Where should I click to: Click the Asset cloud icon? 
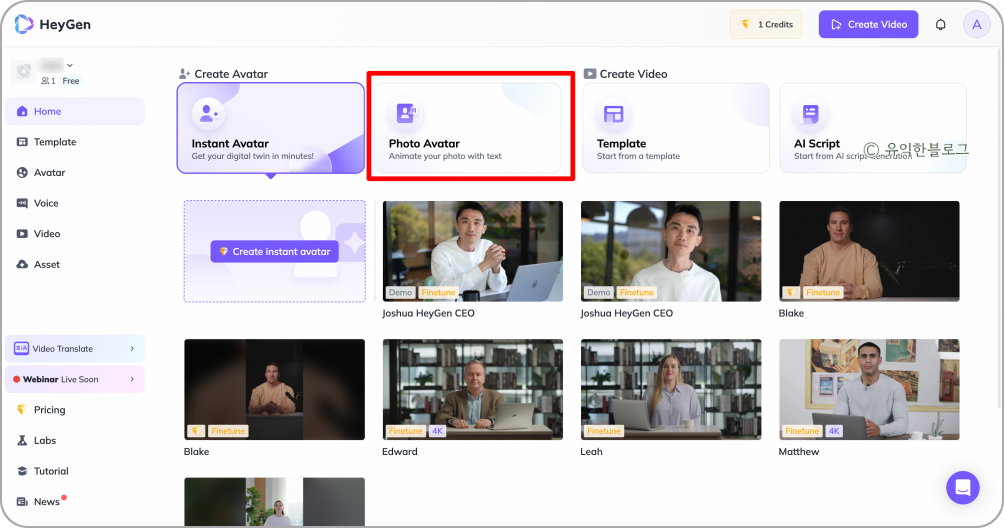pyautogui.click(x=22, y=264)
